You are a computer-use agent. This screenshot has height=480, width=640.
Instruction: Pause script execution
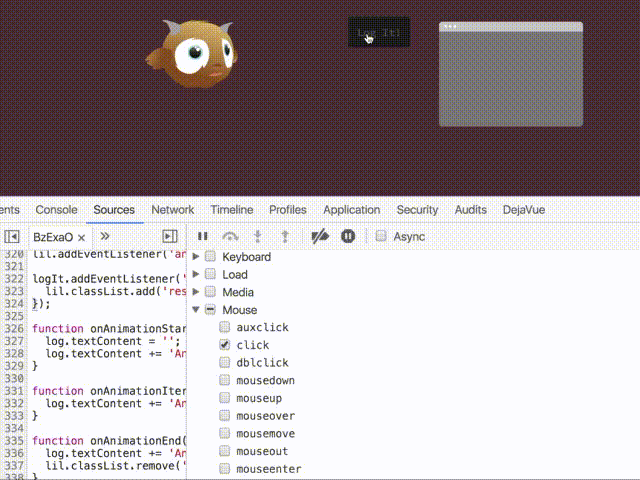[202, 236]
